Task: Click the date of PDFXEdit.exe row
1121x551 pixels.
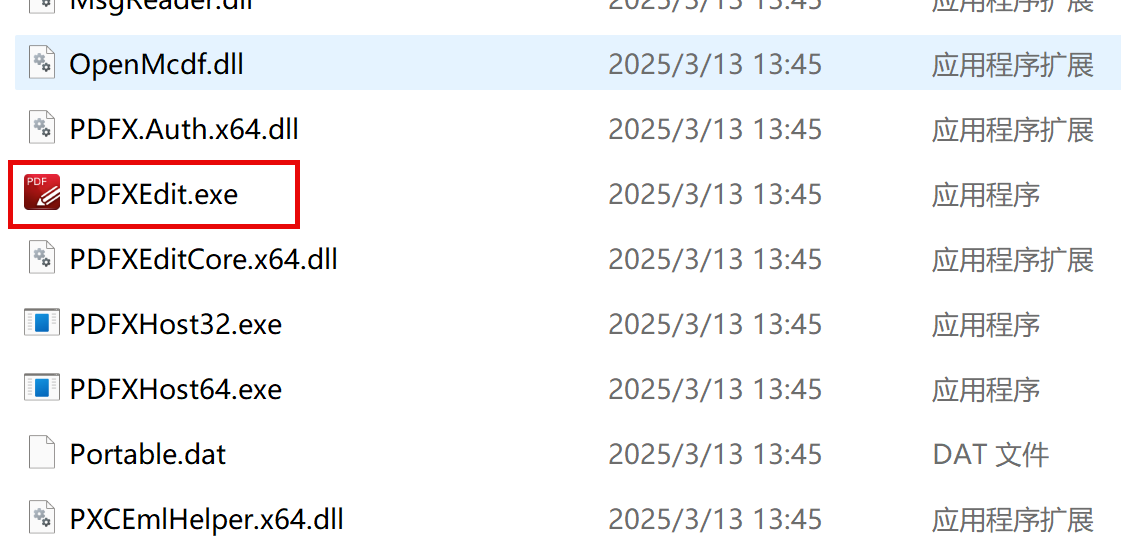Action: (x=715, y=194)
